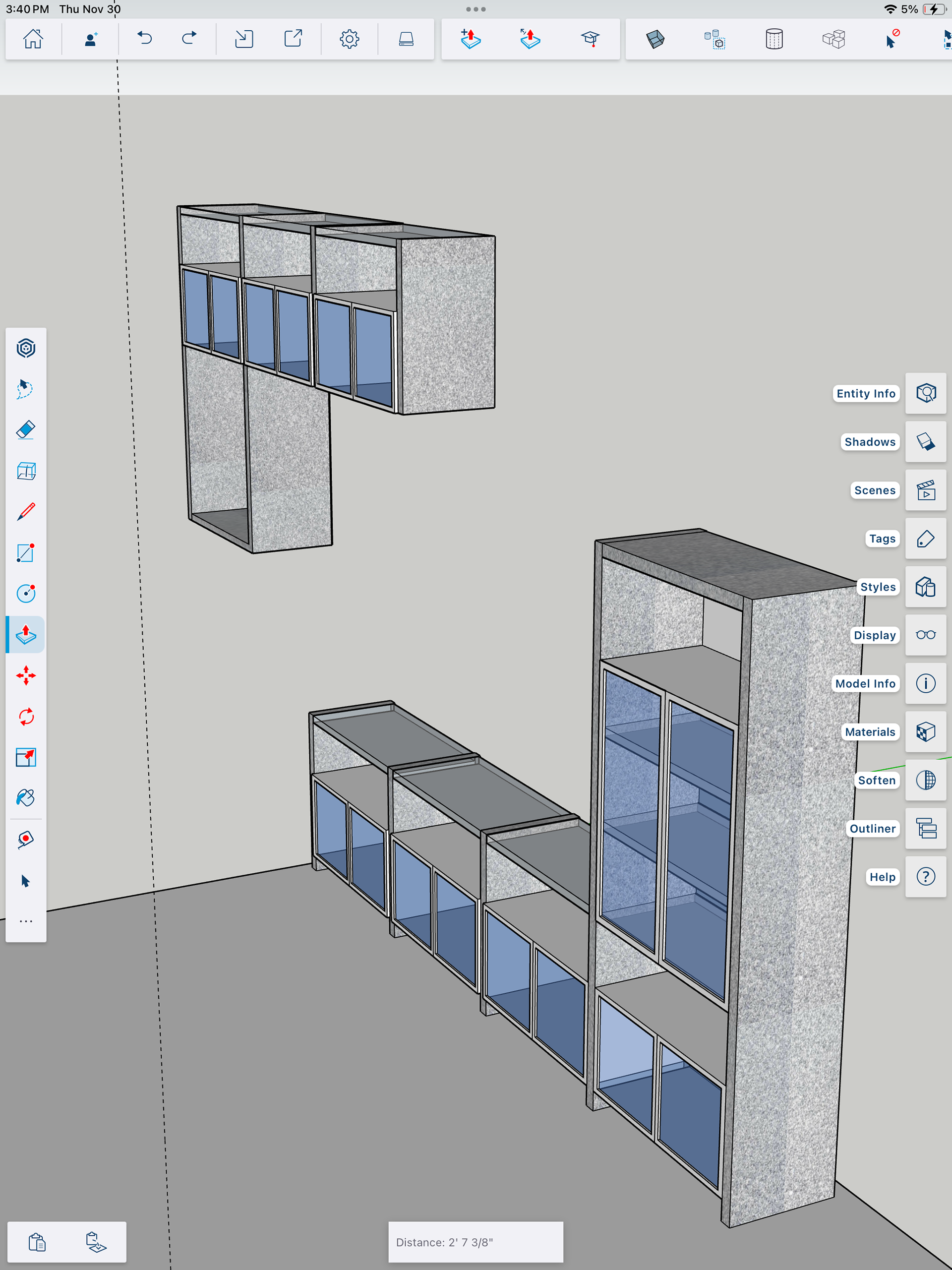Open the Styles panel
Image resolution: width=952 pixels, height=1270 pixels.
click(925, 587)
